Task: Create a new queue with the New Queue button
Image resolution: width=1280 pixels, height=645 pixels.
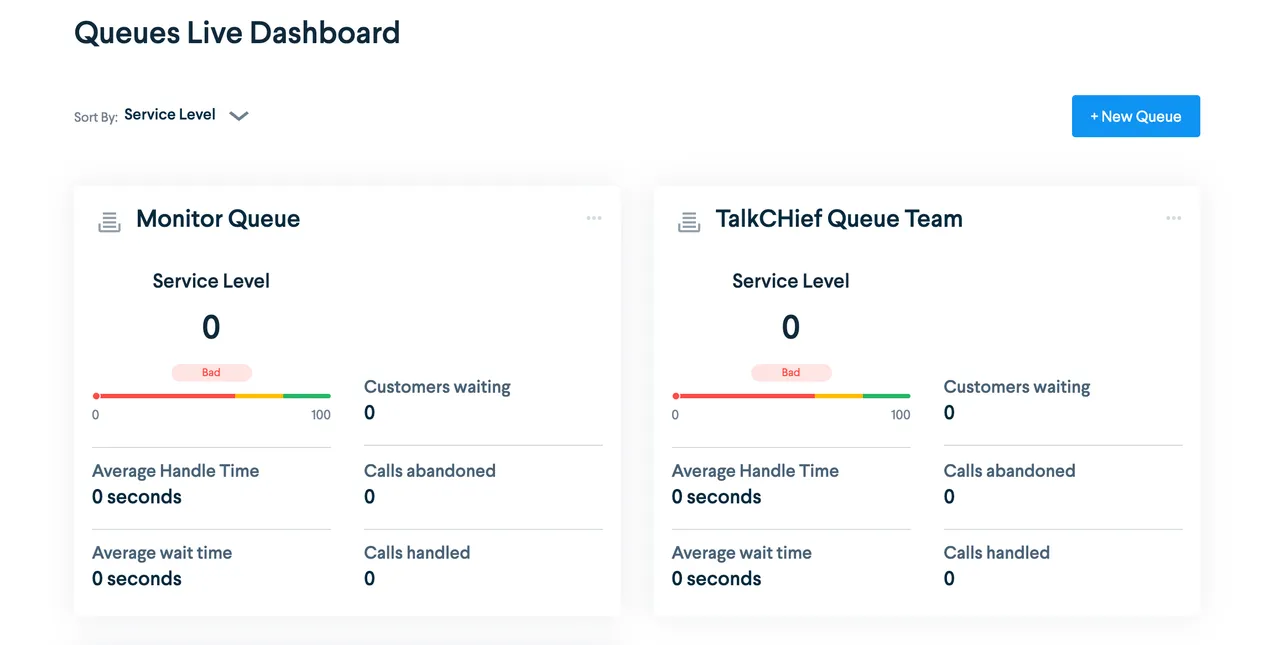Action: click(1136, 116)
